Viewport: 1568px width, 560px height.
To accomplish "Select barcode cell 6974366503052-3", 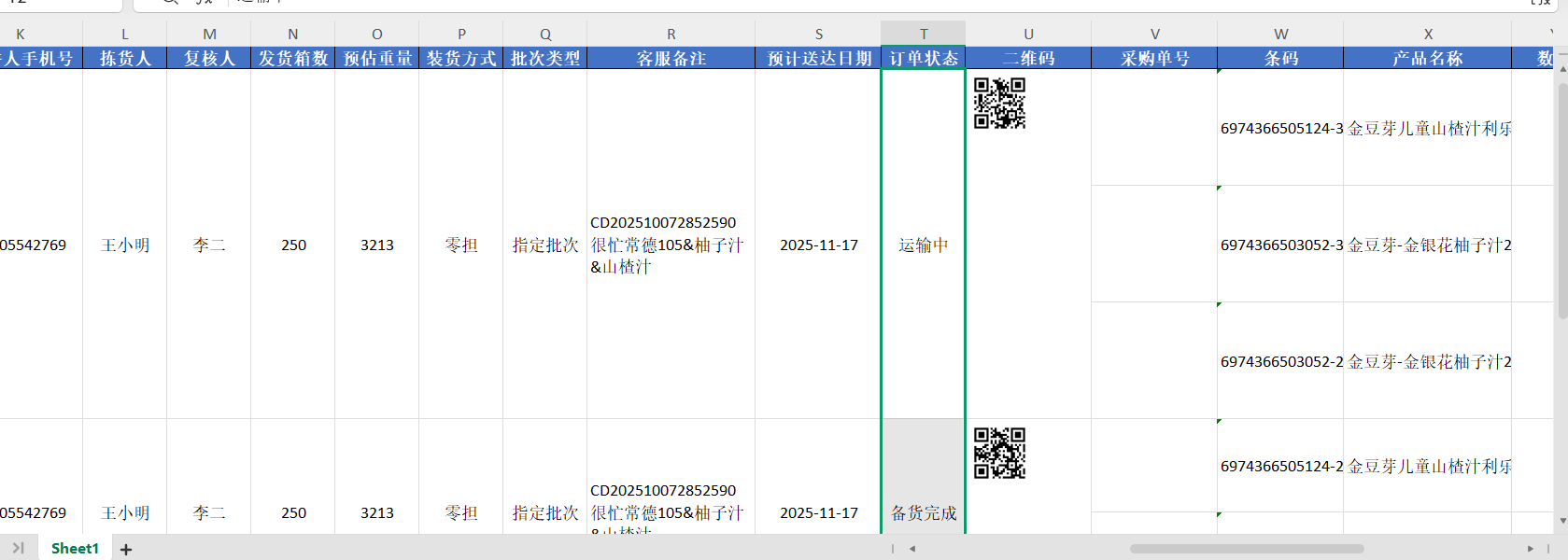I will click(1280, 245).
